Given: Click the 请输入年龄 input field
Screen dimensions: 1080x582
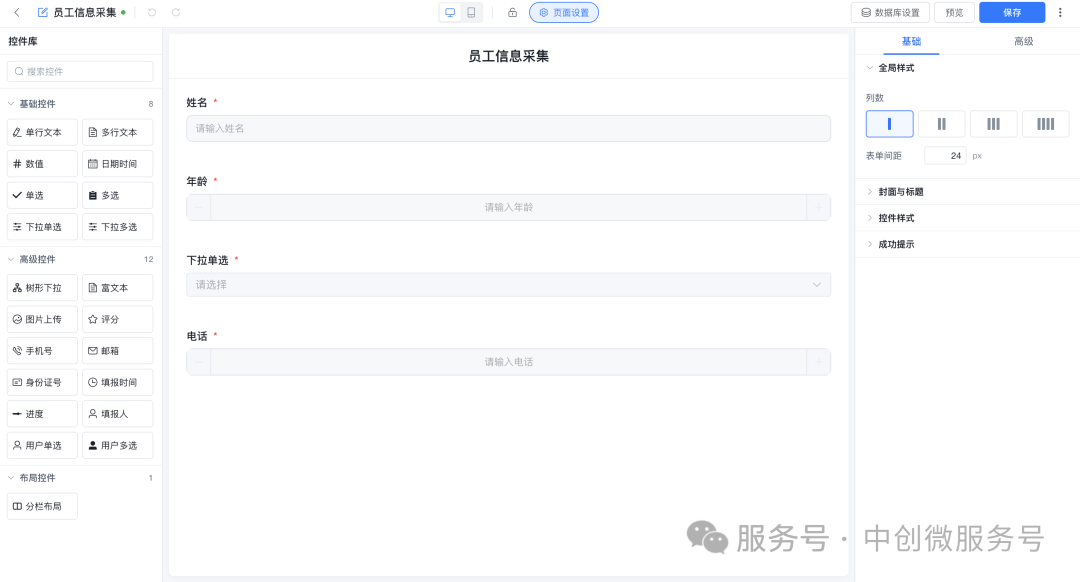Looking at the screenshot, I should [x=508, y=207].
